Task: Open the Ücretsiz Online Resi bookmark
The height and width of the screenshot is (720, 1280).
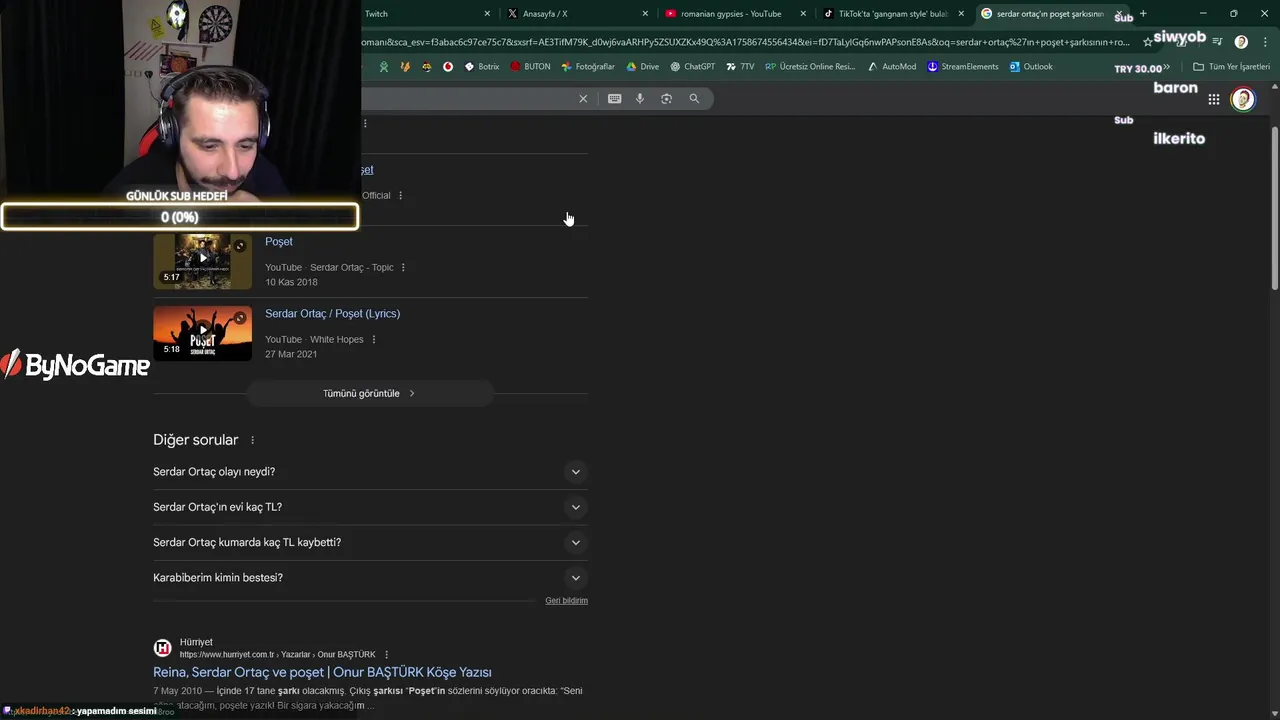Action: click(811, 67)
